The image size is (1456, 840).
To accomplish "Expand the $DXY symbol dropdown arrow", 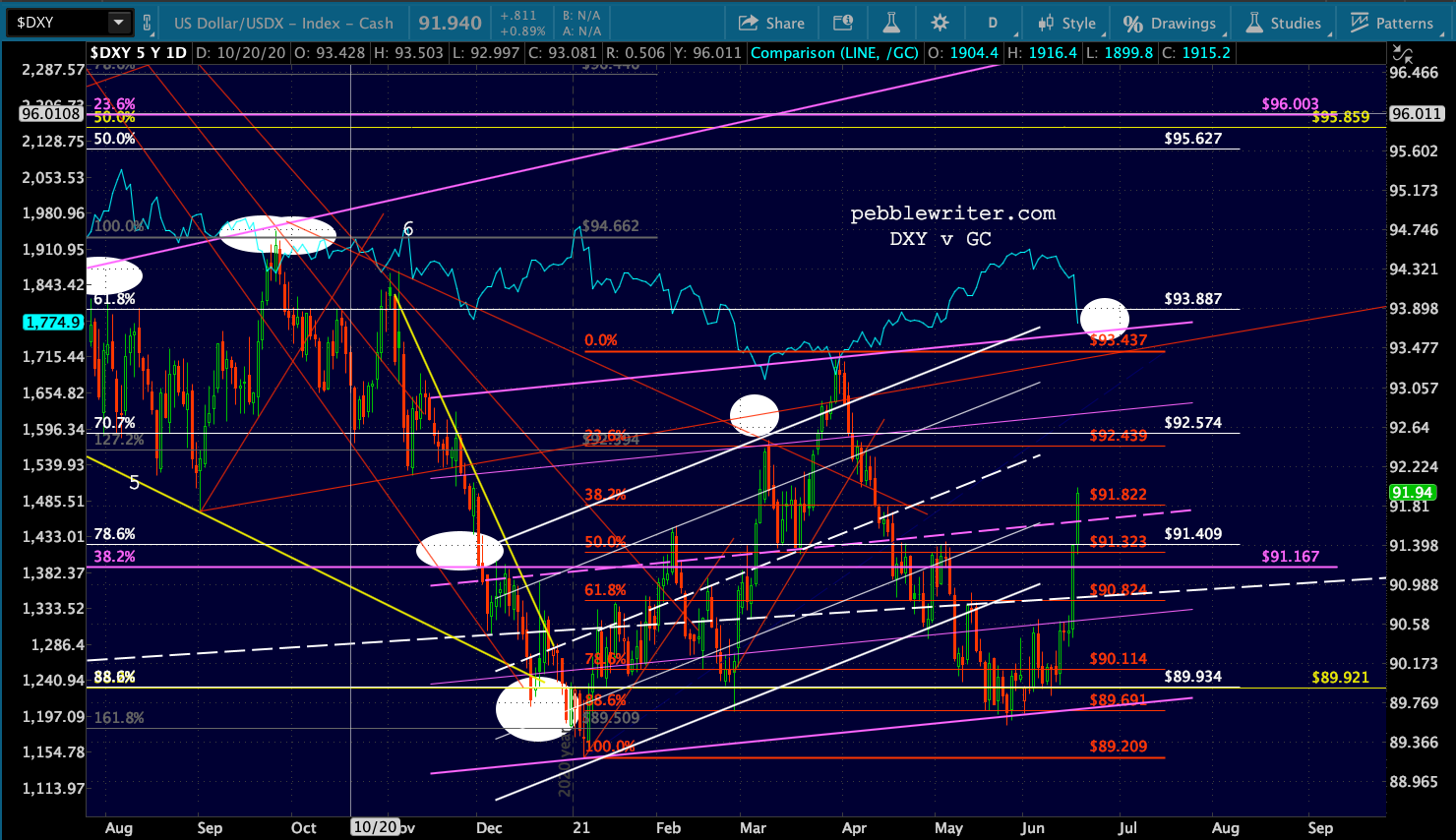I will tap(118, 22).
